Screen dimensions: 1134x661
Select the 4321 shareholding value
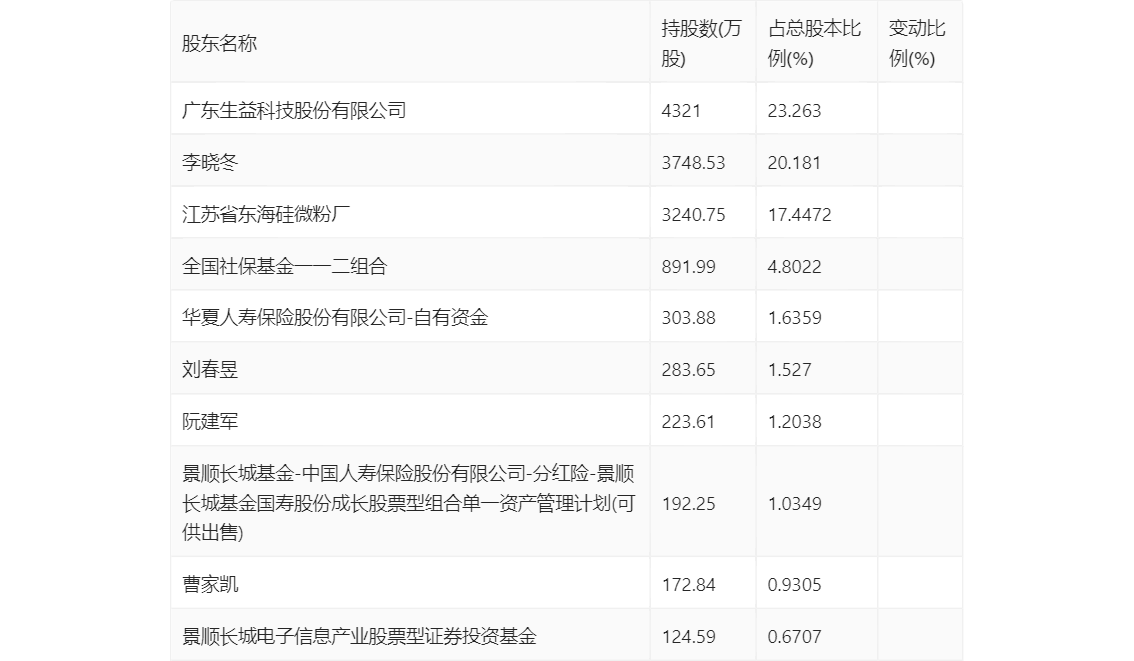tap(681, 111)
